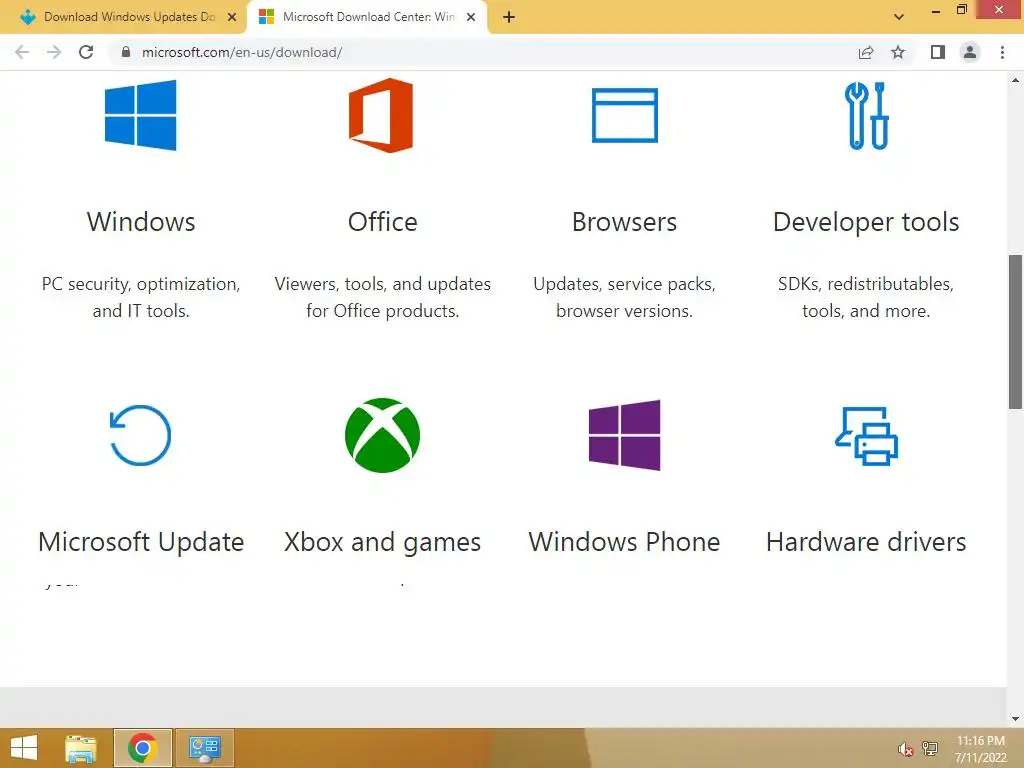Toggle the Chrome side panel
The height and width of the screenshot is (768, 1024).
click(938, 52)
